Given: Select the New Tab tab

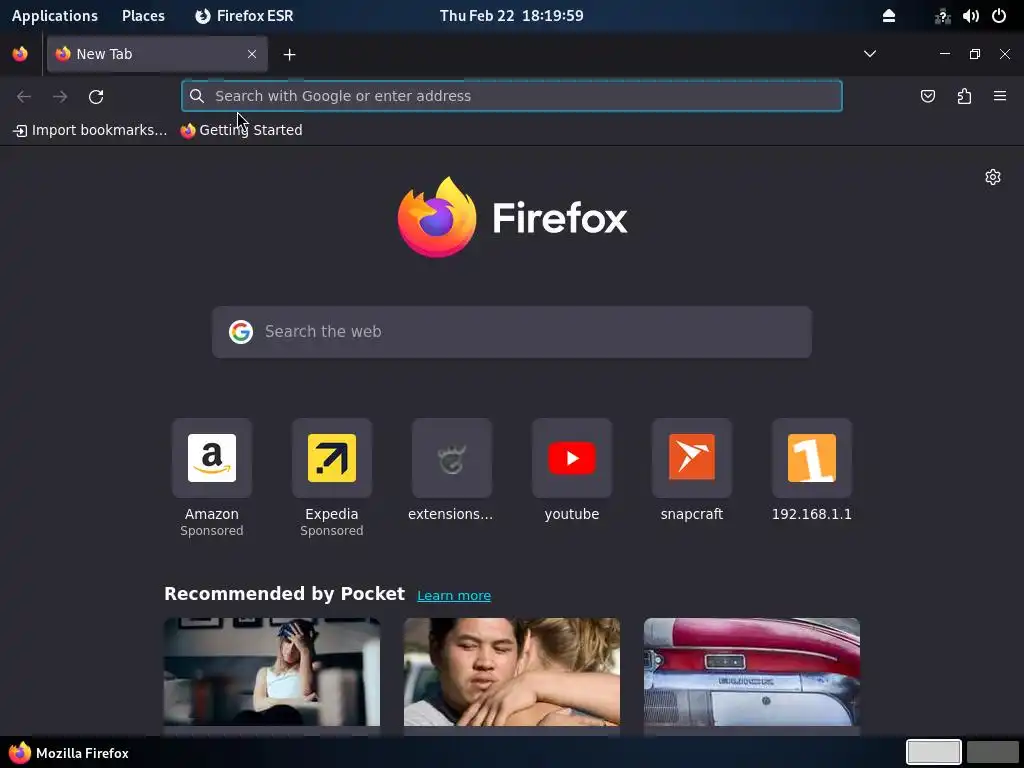Looking at the screenshot, I should [157, 54].
